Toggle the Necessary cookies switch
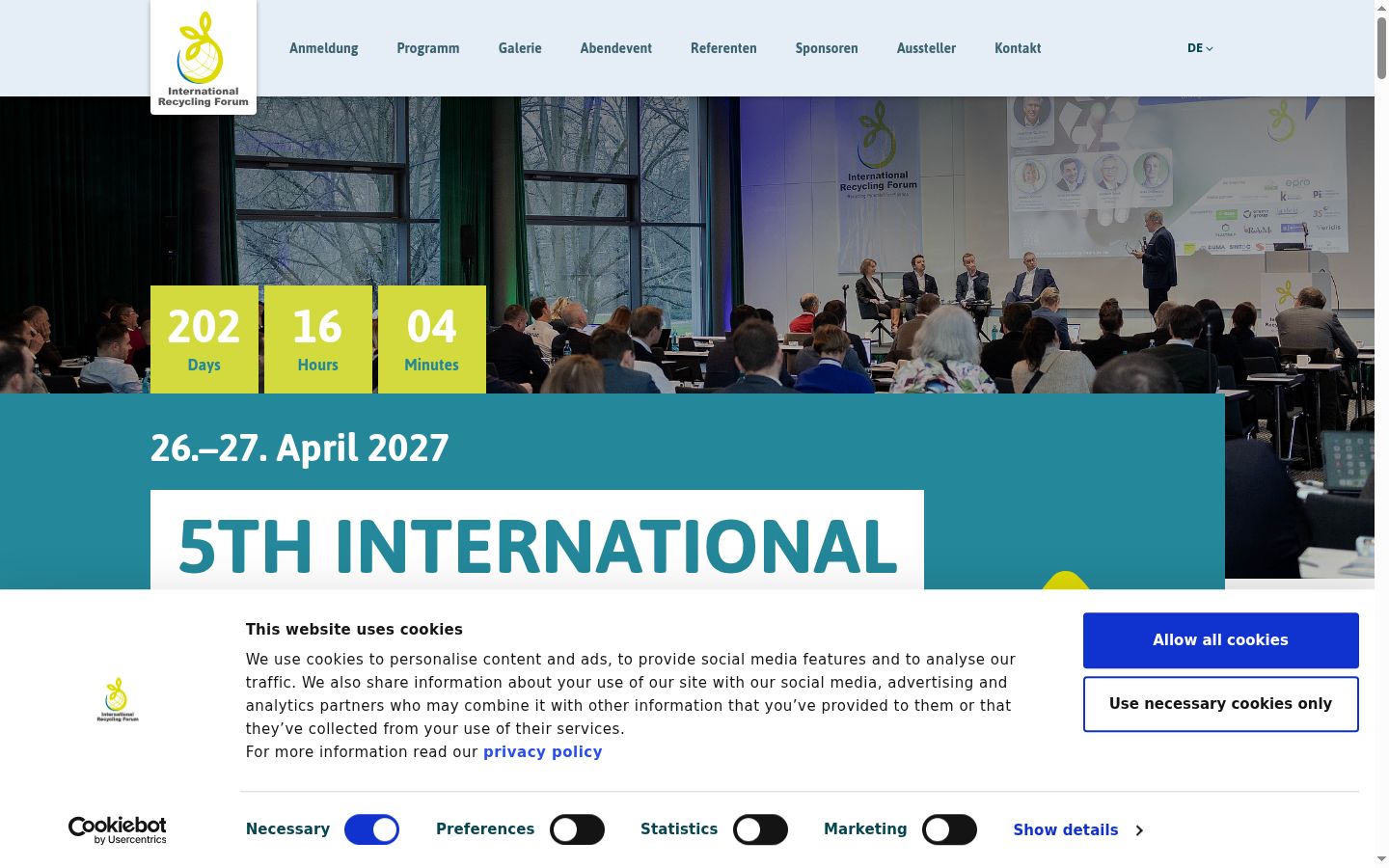Viewport: 1389px width, 868px height. tap(371, 829)
